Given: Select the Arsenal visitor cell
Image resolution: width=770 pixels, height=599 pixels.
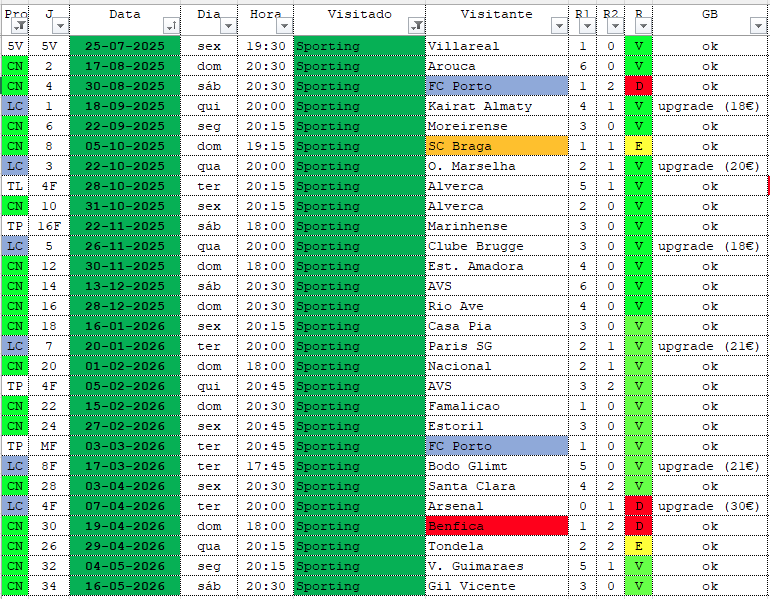Looking at the screenshot, I should (x=496, y=506).
